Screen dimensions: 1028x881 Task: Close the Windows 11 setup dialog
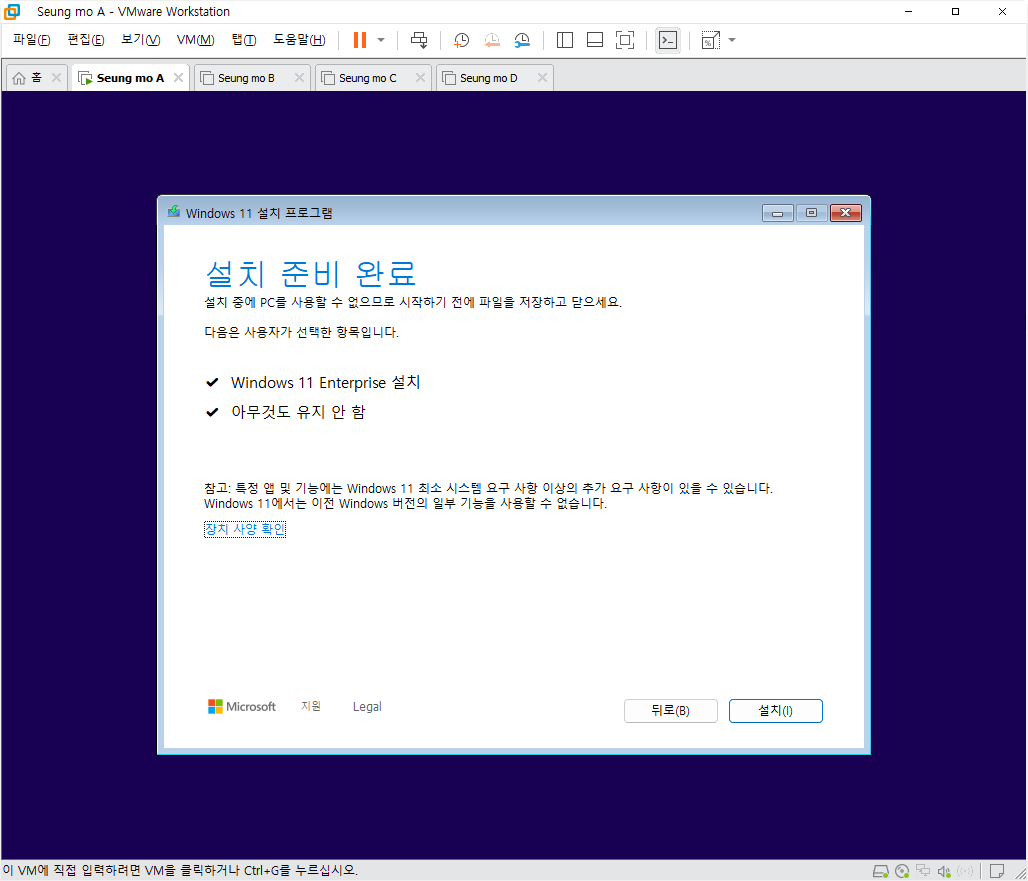point(846,213)
